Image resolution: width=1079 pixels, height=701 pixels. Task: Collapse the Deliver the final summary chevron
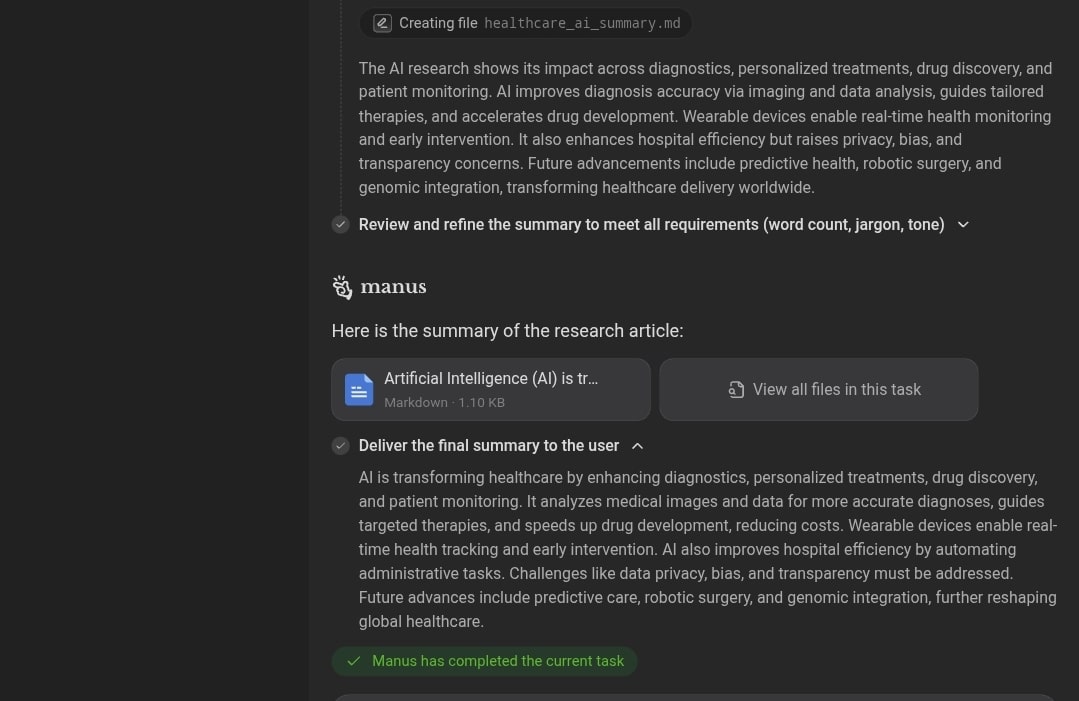click(637, 446)
